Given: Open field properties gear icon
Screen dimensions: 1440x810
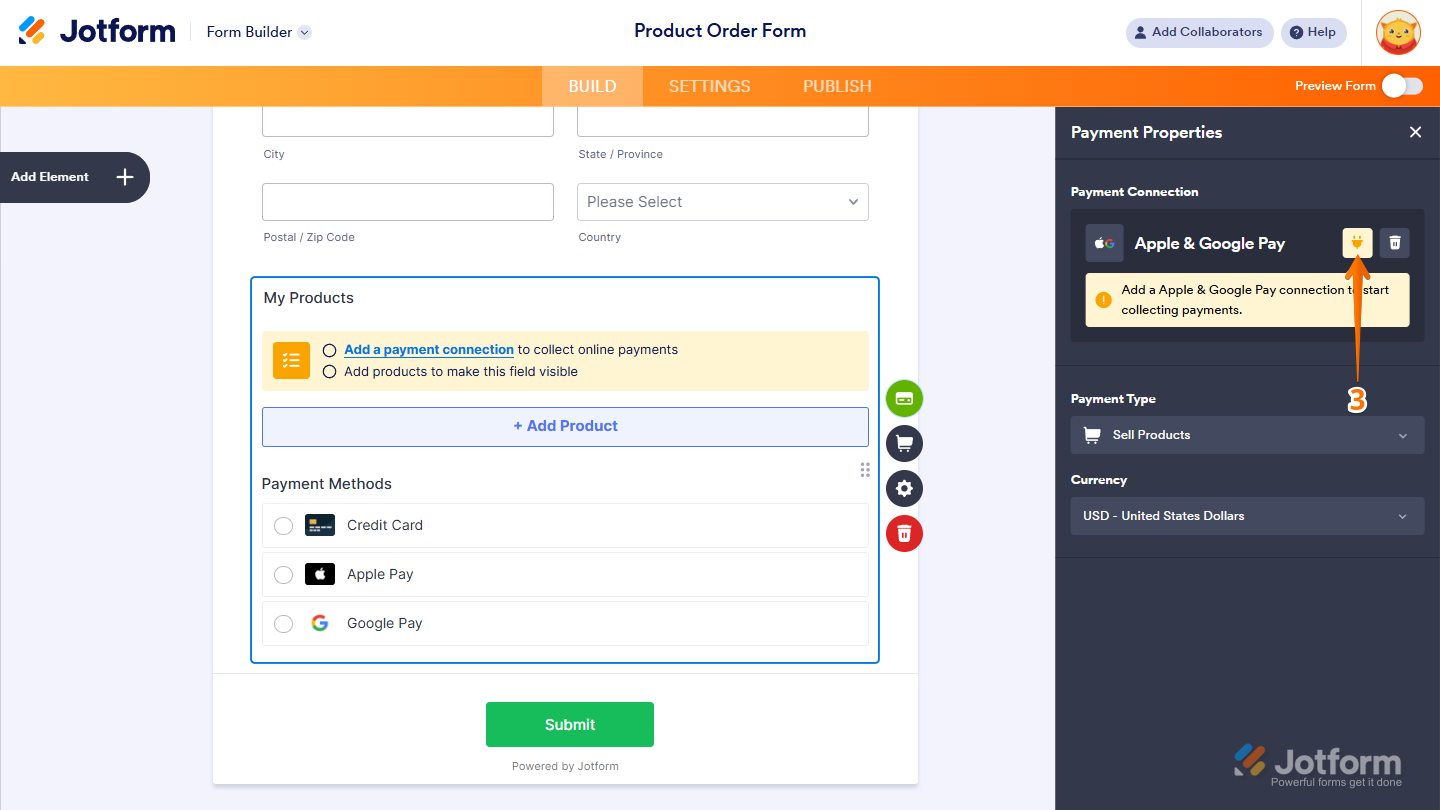Looking at the screenshot, I should coord(904,488).
